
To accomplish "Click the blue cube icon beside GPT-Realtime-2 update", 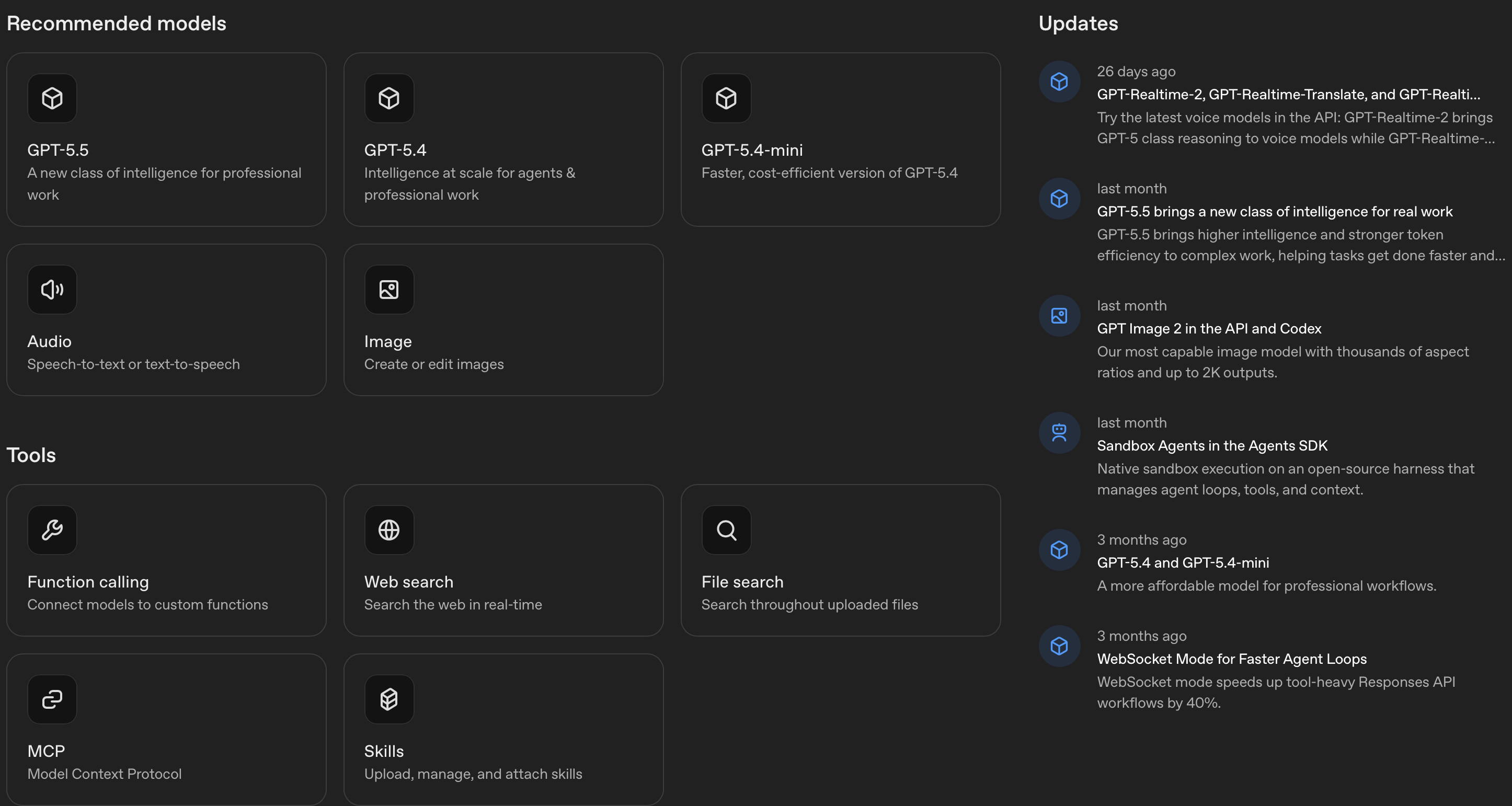I will pos(1059,82).
